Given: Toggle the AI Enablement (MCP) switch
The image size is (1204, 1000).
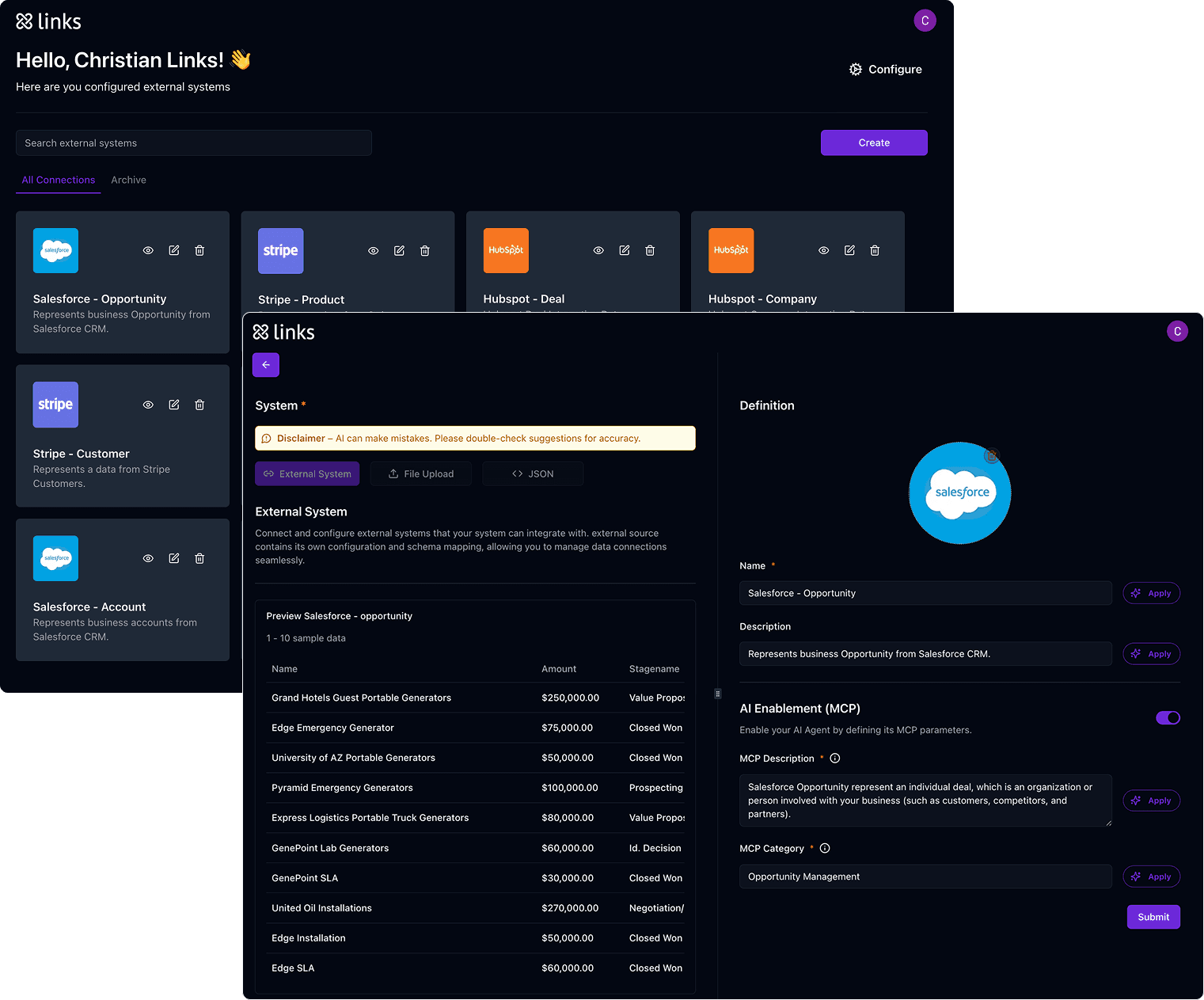Looking at the screenshot, I should click(1168, 718).
